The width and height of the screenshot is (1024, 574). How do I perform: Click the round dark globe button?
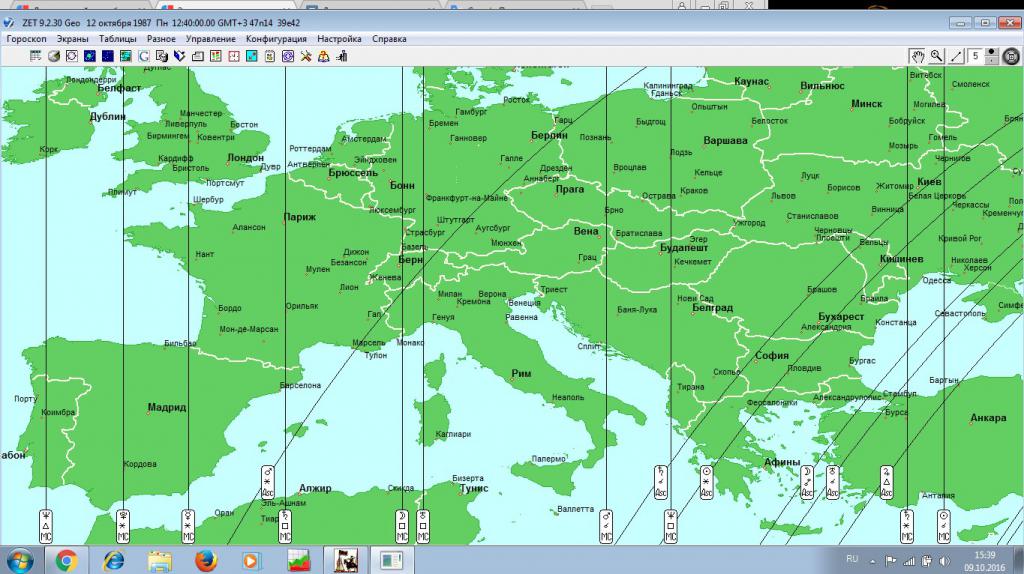(x=1011, y=56)
